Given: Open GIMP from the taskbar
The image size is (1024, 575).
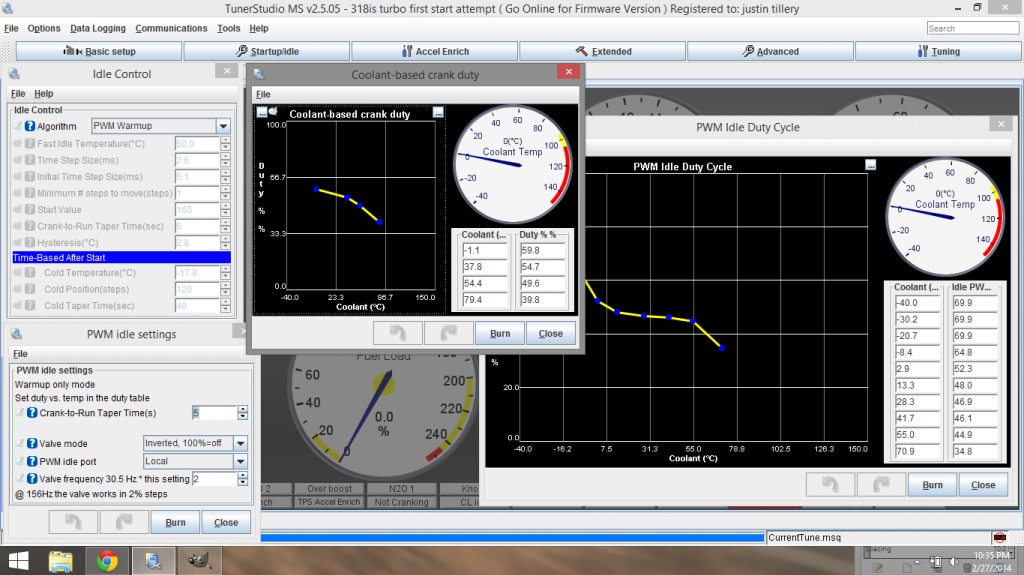Looking at the screenshot, I should tap(199, 561).
